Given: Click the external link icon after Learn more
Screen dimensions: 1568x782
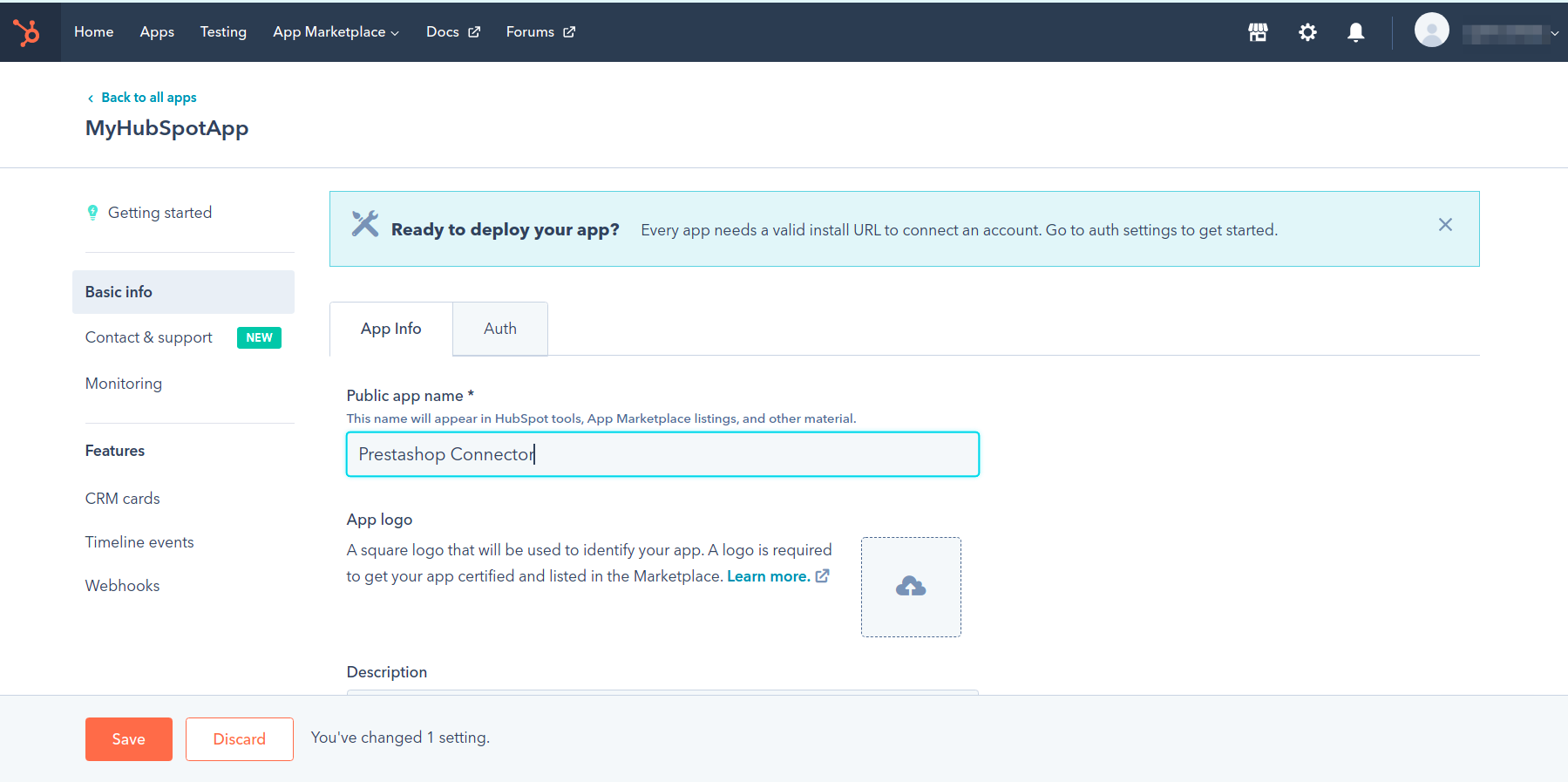Looking at the screenshot, I should (822, 576).
